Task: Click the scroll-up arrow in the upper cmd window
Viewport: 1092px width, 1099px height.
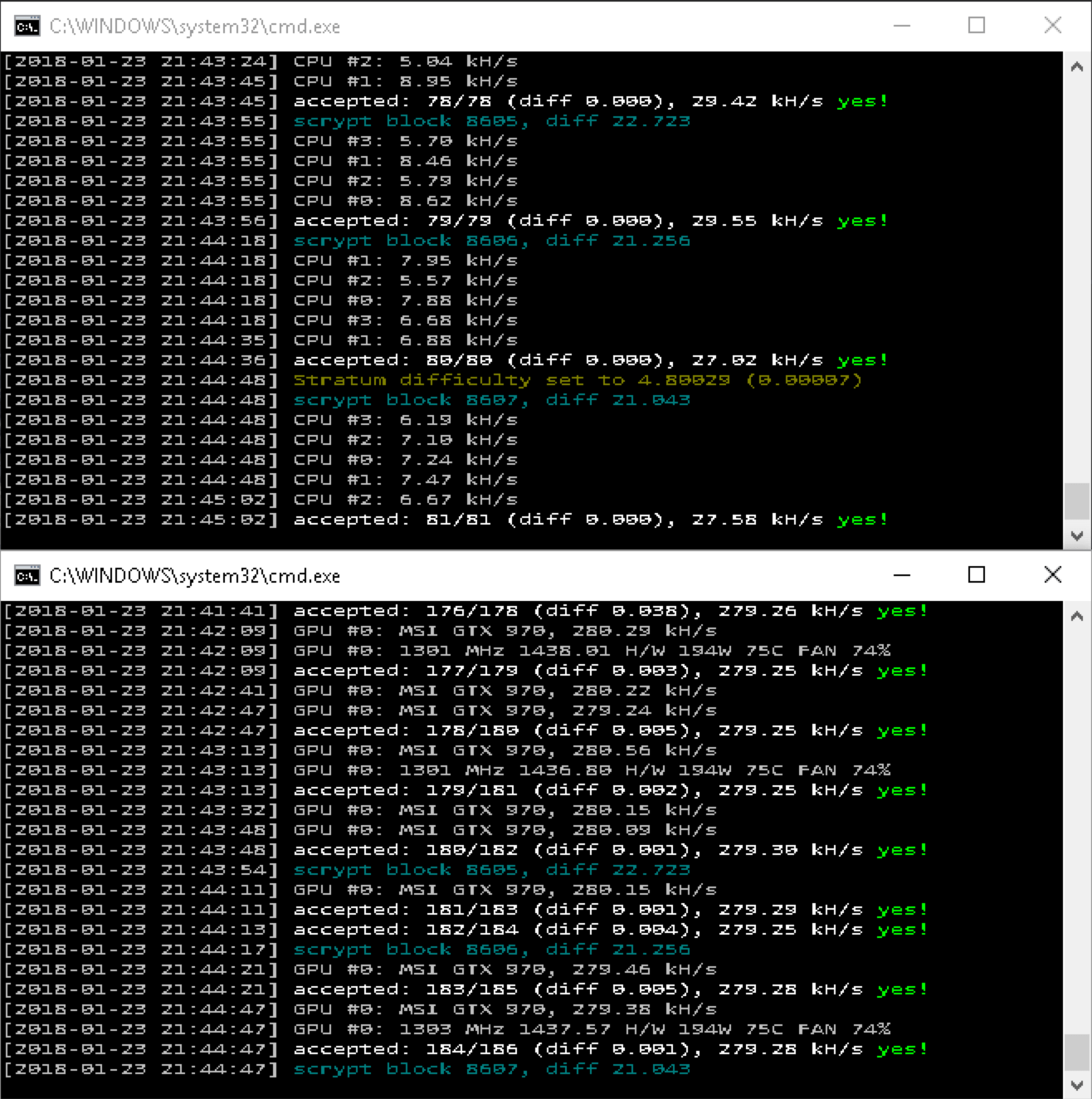Action: (1077, 66)
